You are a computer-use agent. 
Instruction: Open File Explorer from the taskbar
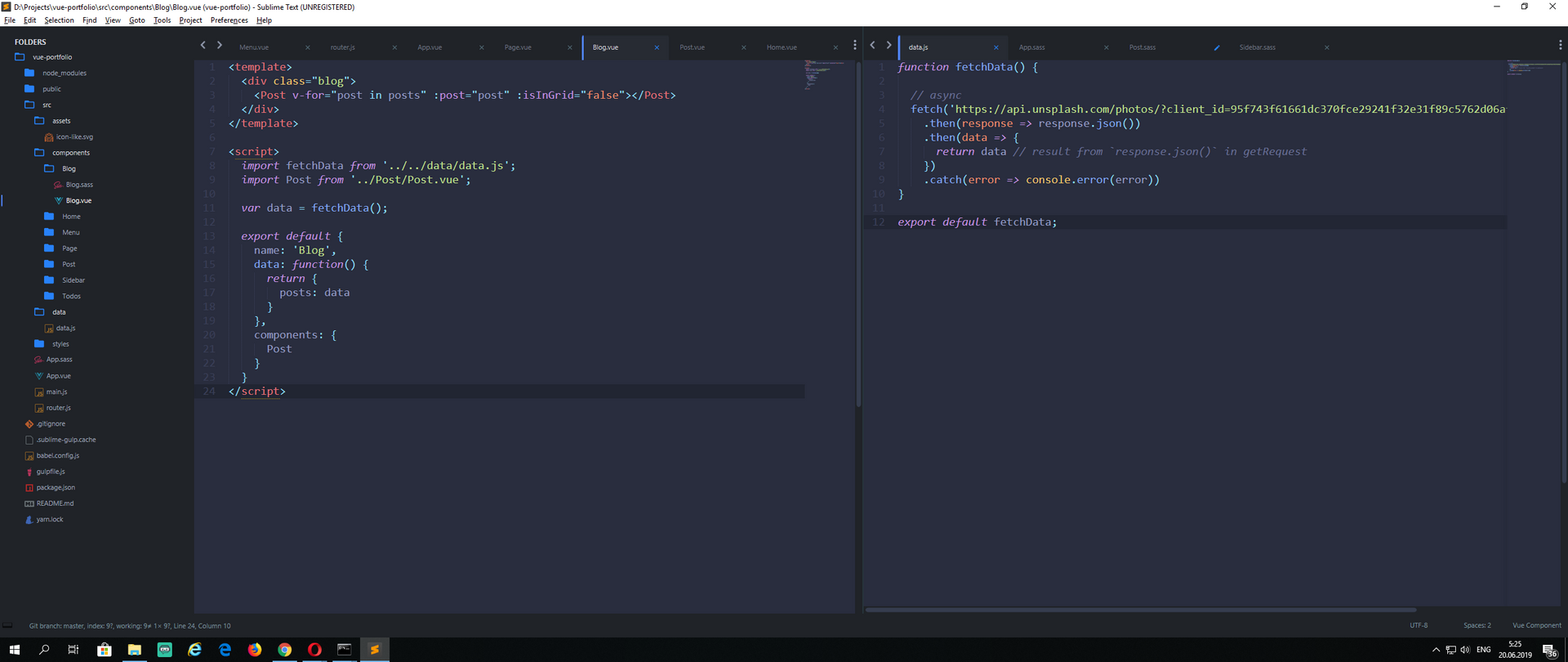(135, 650)
